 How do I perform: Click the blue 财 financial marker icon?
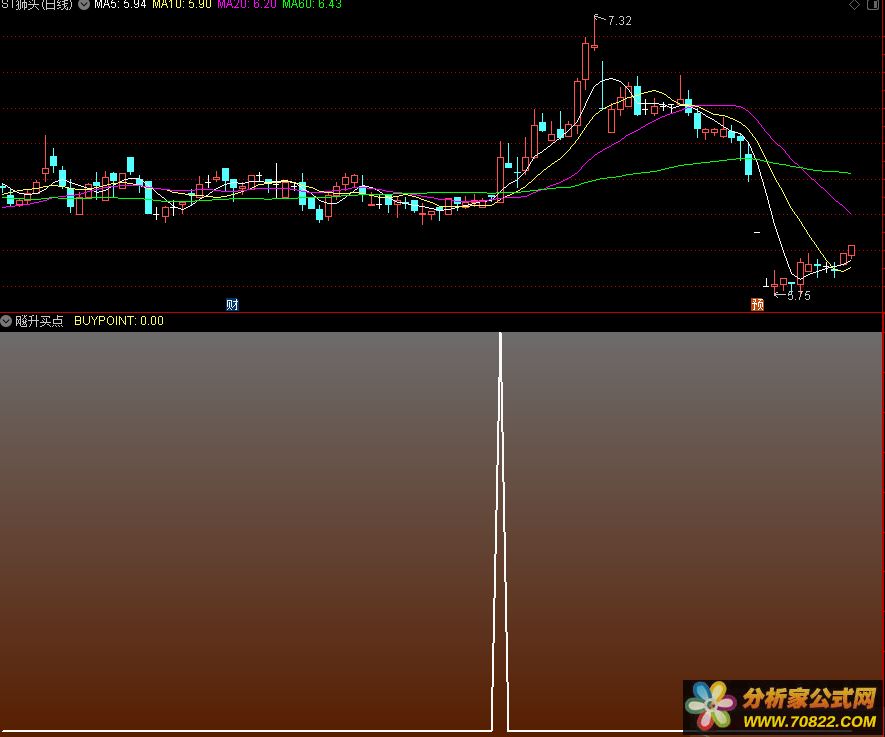pos(232,305)
